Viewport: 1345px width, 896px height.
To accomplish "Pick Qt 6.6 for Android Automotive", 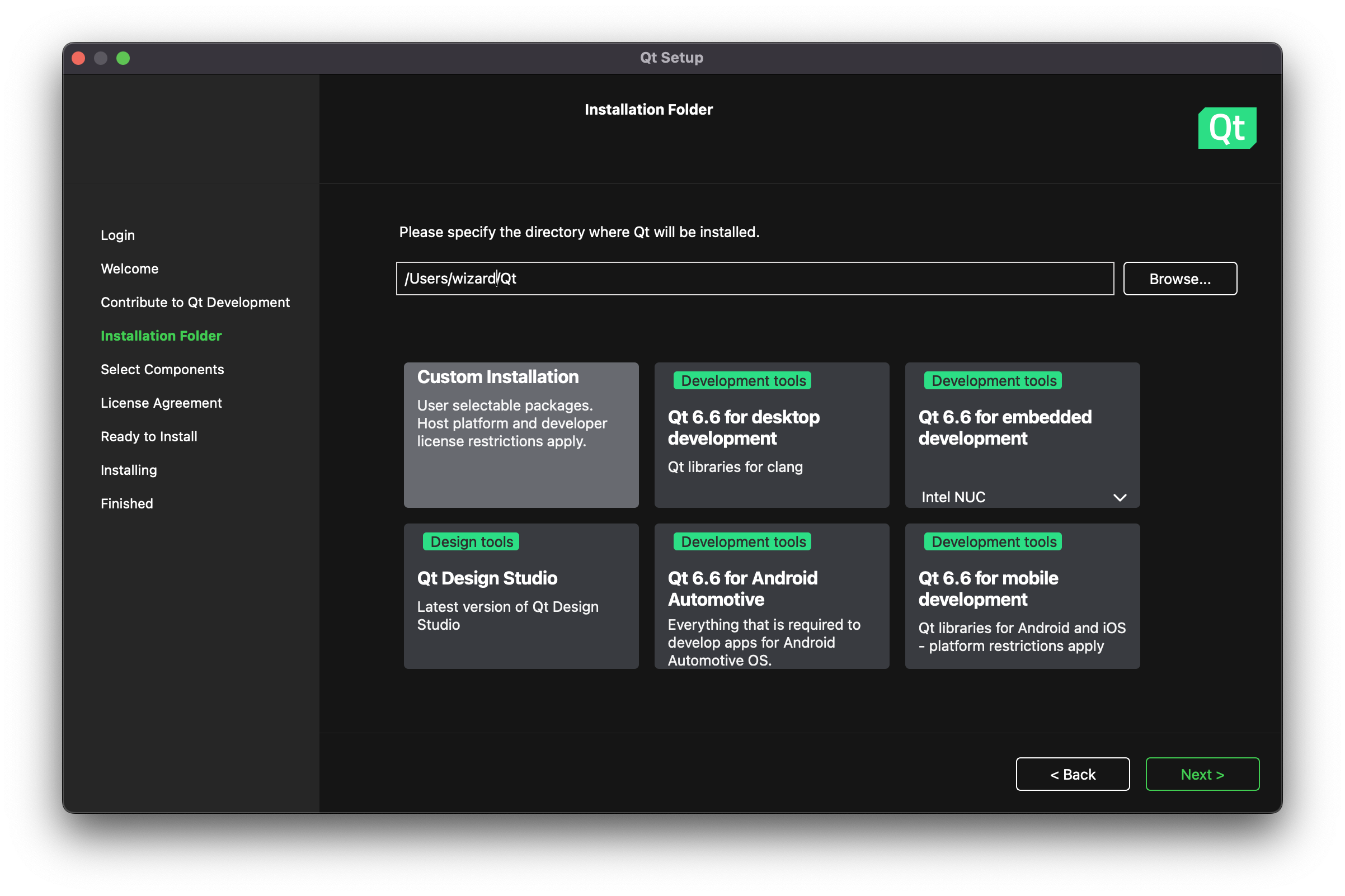I will (771, 596).
